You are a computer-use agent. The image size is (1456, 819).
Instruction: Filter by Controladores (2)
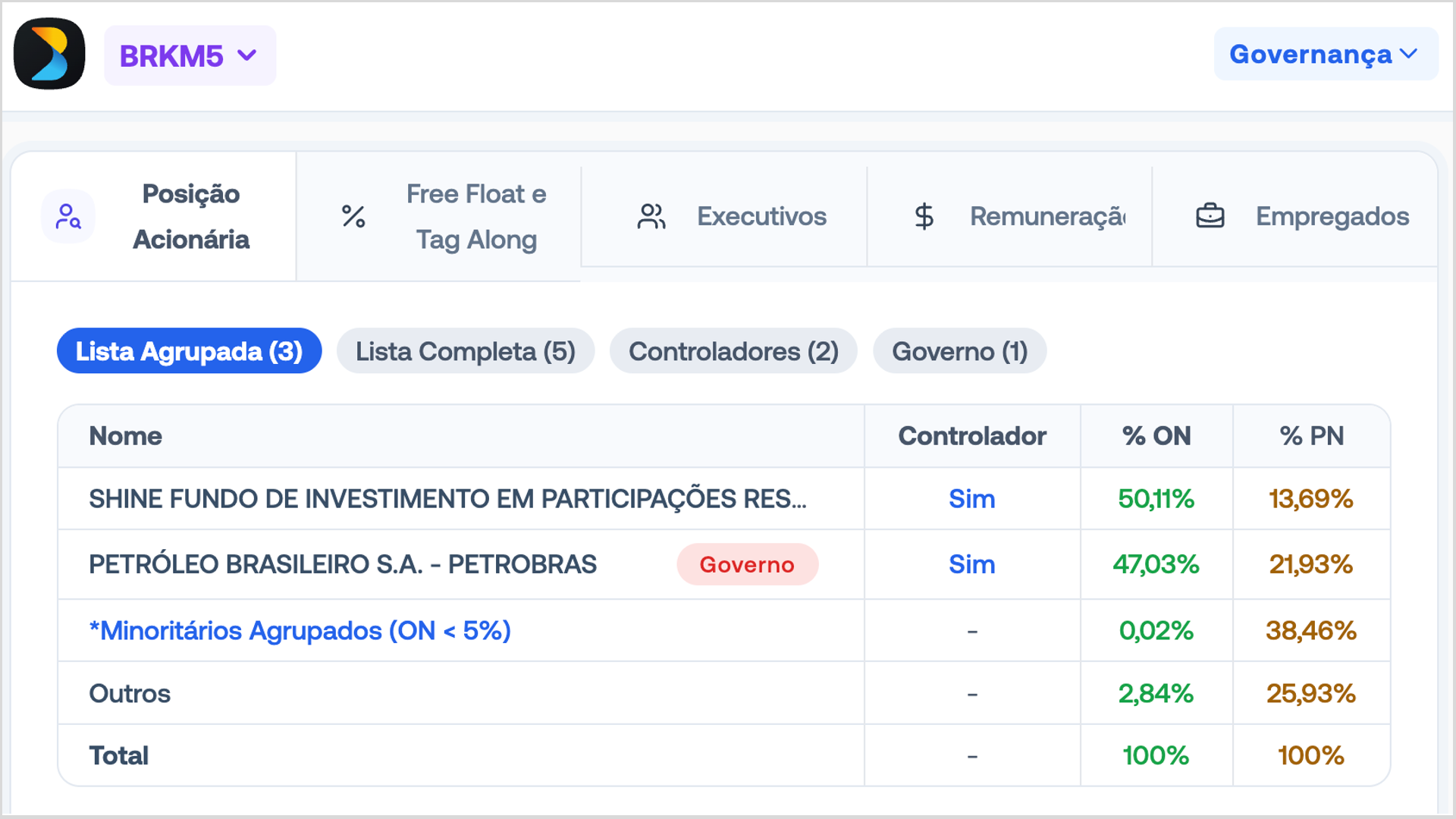click(733, 351)
